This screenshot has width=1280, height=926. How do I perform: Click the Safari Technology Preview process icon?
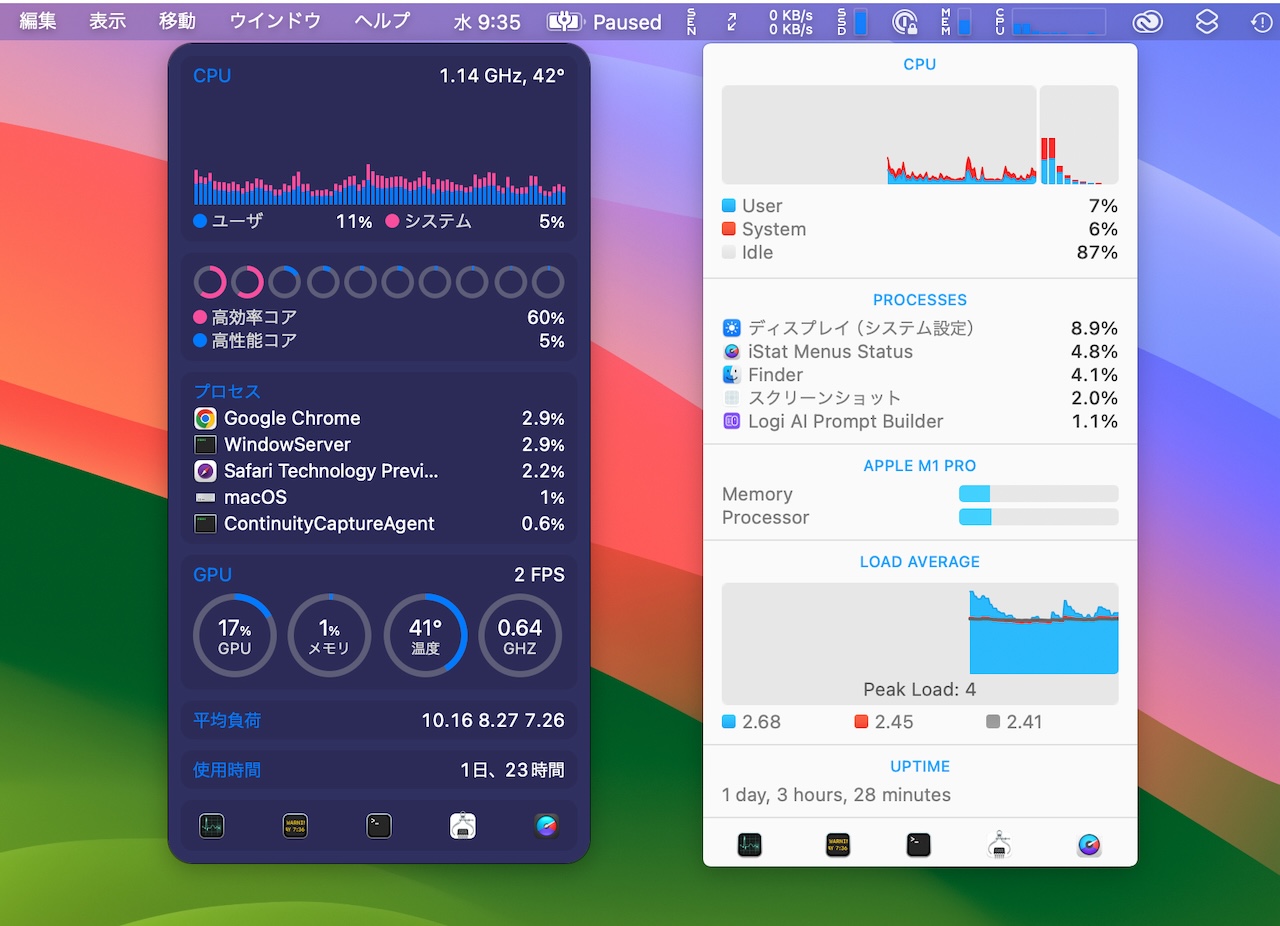tap(205, 471)
